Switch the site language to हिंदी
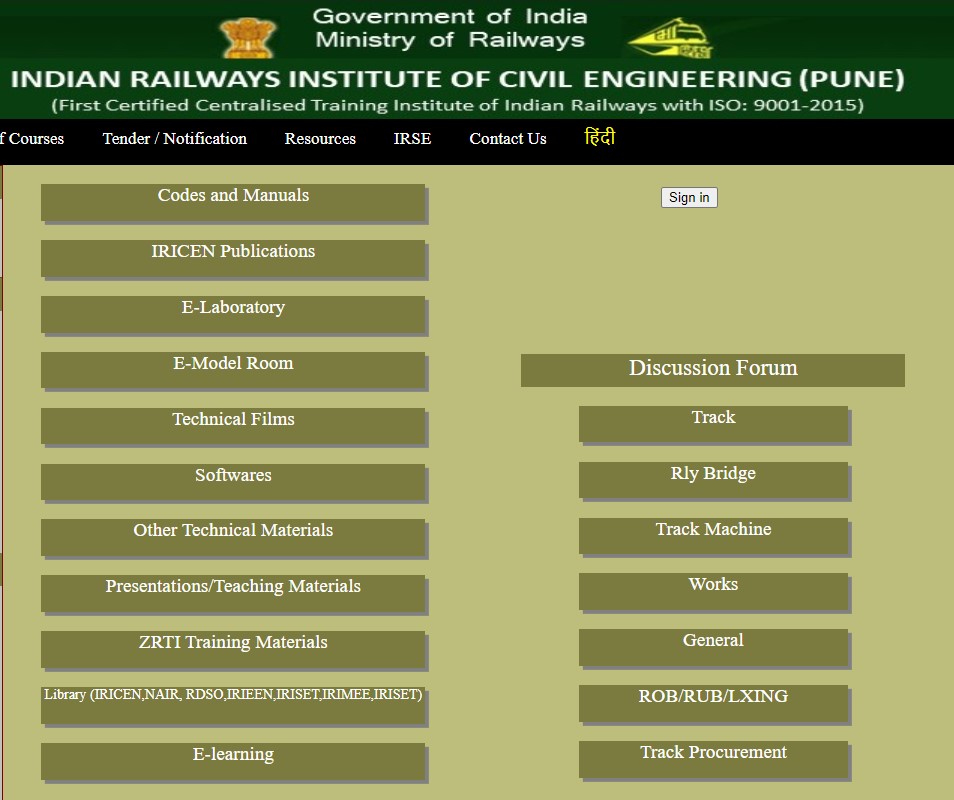 597,138
